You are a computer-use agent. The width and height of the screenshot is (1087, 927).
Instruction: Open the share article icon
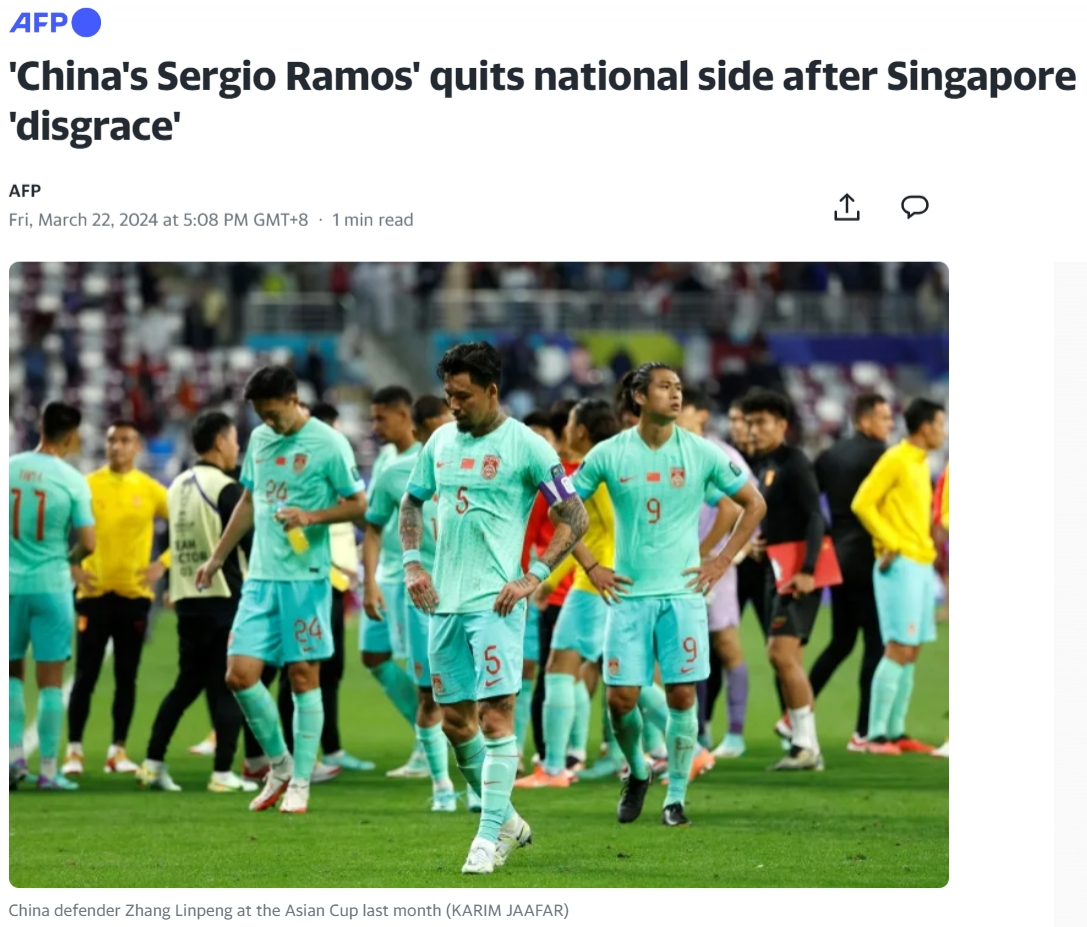point(846,207)
